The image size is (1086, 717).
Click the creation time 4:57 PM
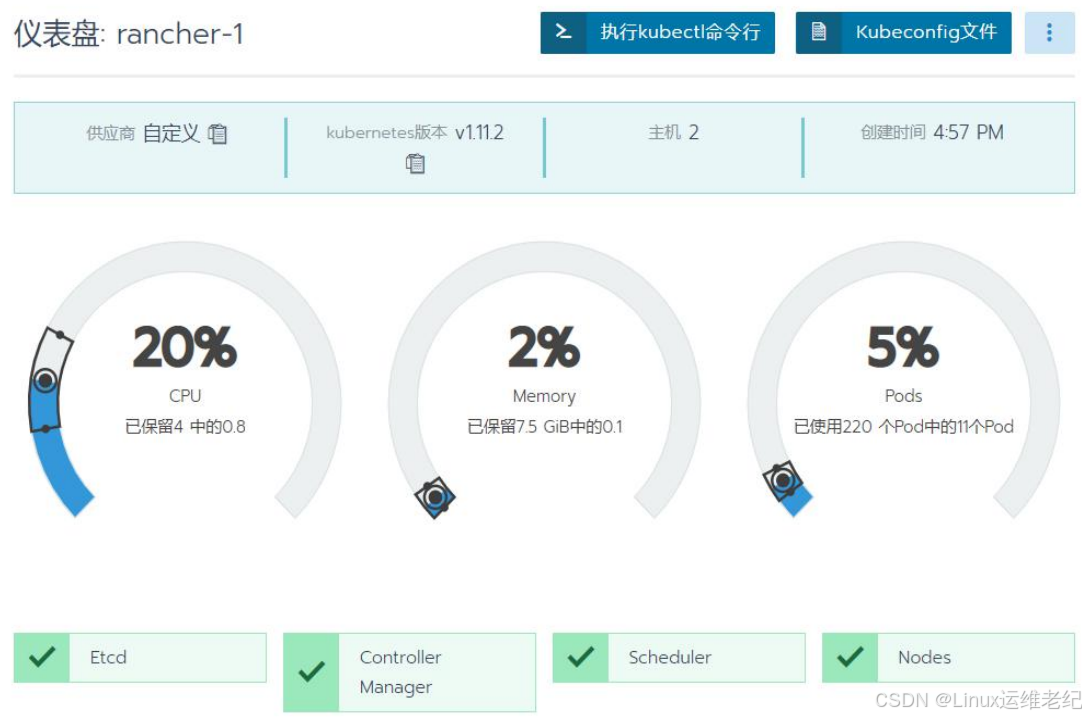[x=932, y=132]
